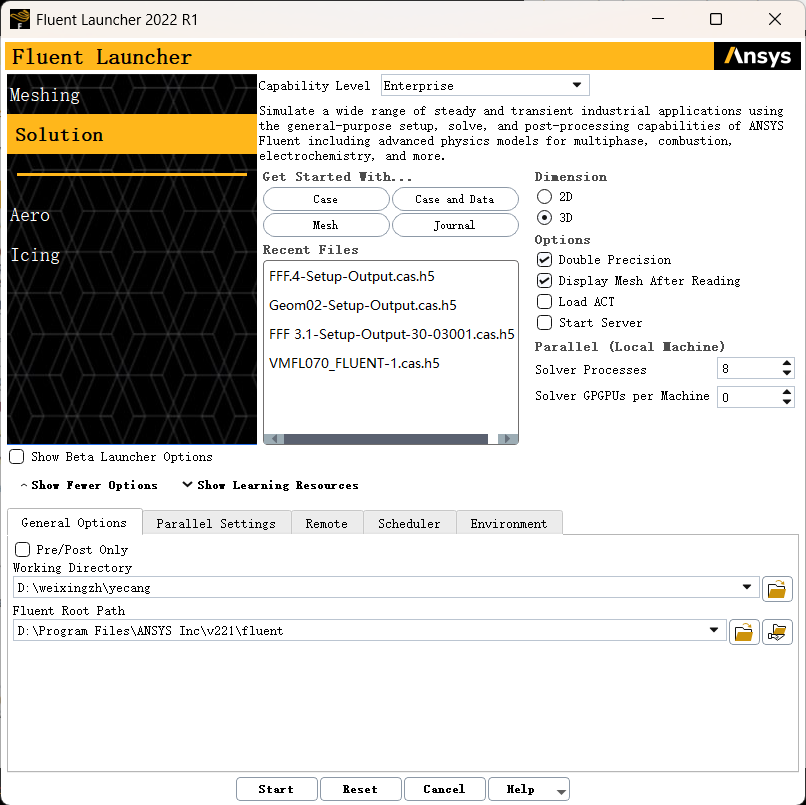Click the reset Fluent Root Path icon
806x805 pixels.
pyautogui.click(x=777, y=632)
